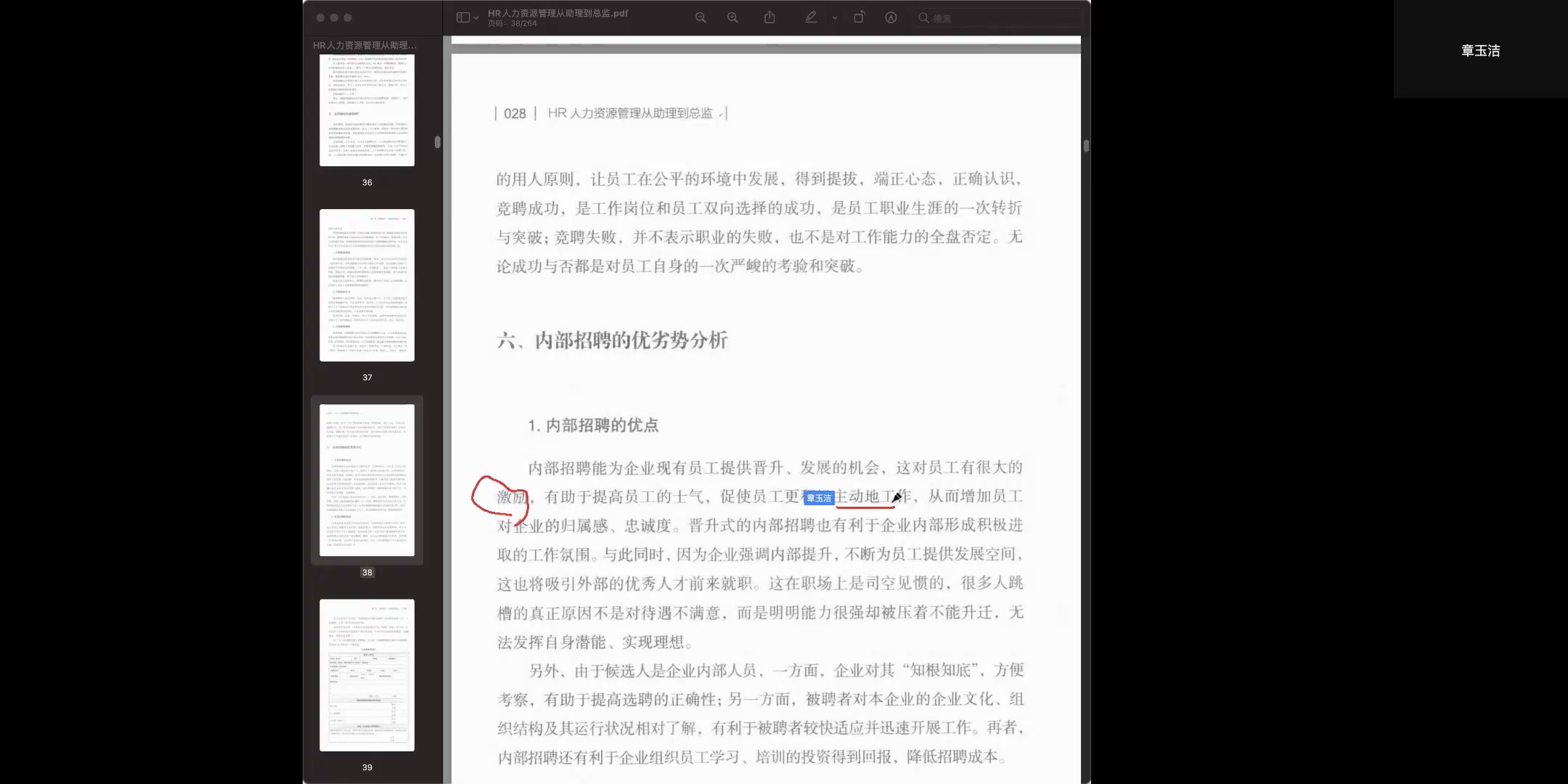1568x784 pixels.
Task: Select page 37 thumbnail
Action: [367, 285]
